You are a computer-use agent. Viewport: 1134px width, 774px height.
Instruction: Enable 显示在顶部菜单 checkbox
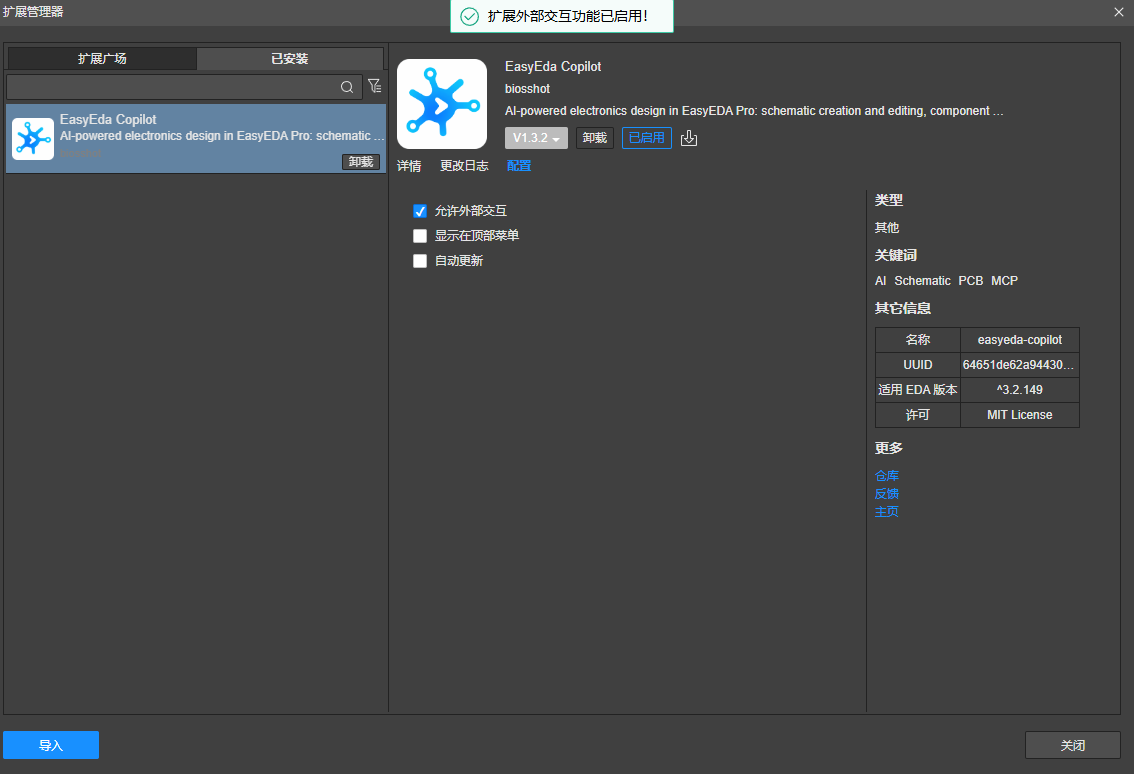tap(419, 236)
